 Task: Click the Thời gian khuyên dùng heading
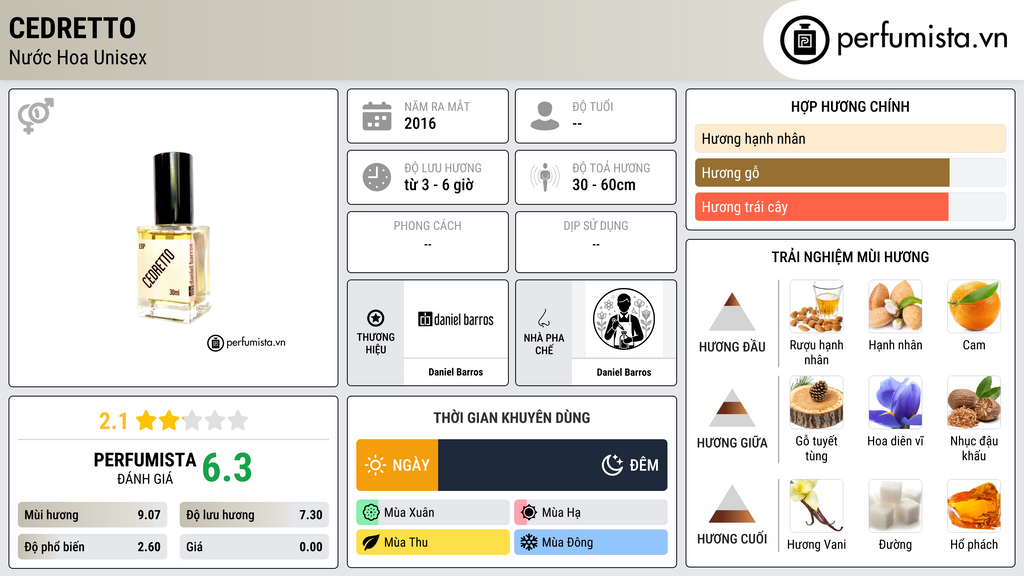512,417
